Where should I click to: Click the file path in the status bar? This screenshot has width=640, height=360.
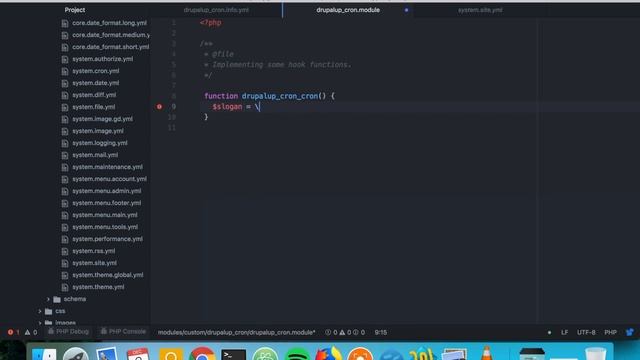(236, 332)
